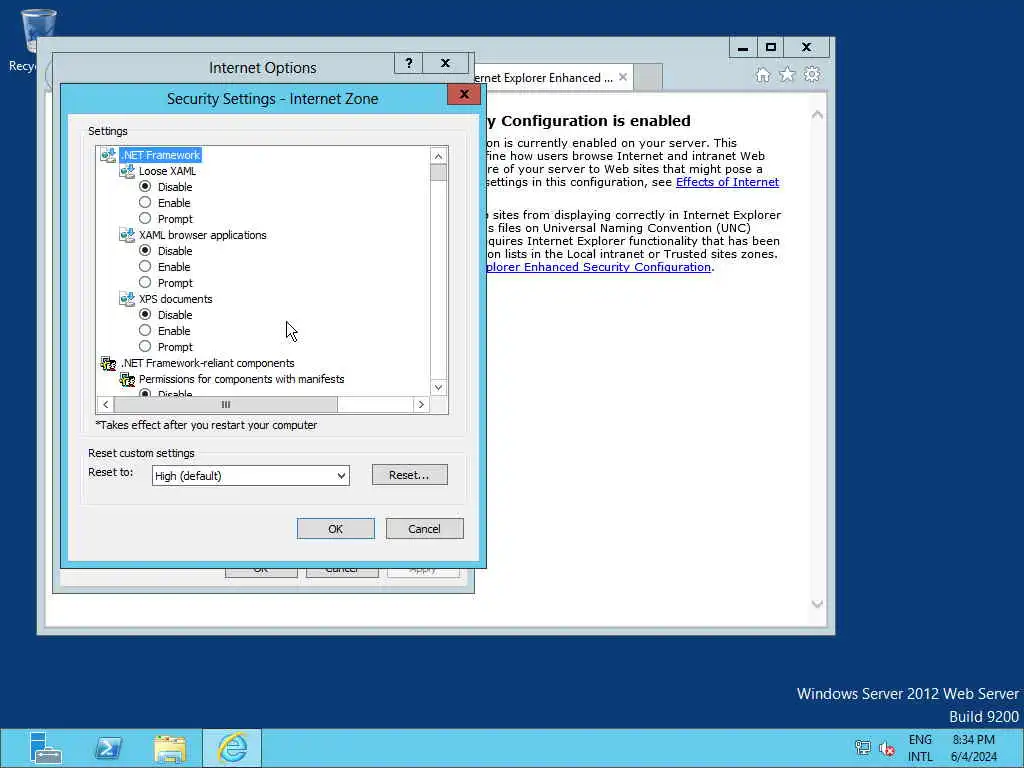Image resolution: width=1024 pixels, height=768 pixels.
Task: Open Favorites star icon in Internet Explorer
Action: point(787,74)
